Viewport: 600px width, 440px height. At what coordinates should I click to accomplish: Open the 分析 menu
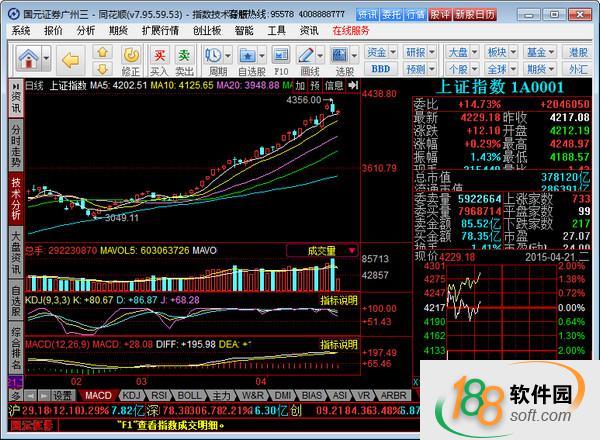(x=86, y=31)
